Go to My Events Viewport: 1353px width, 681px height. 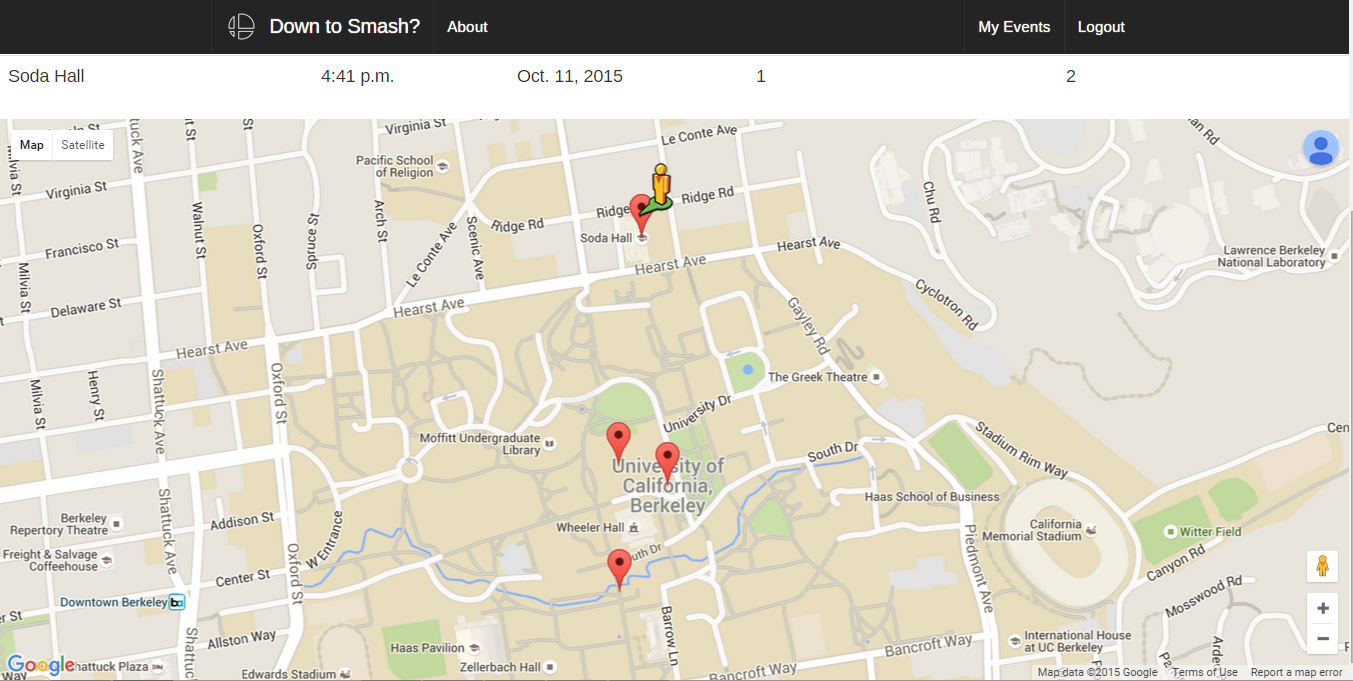click(x=1014, y=27)
